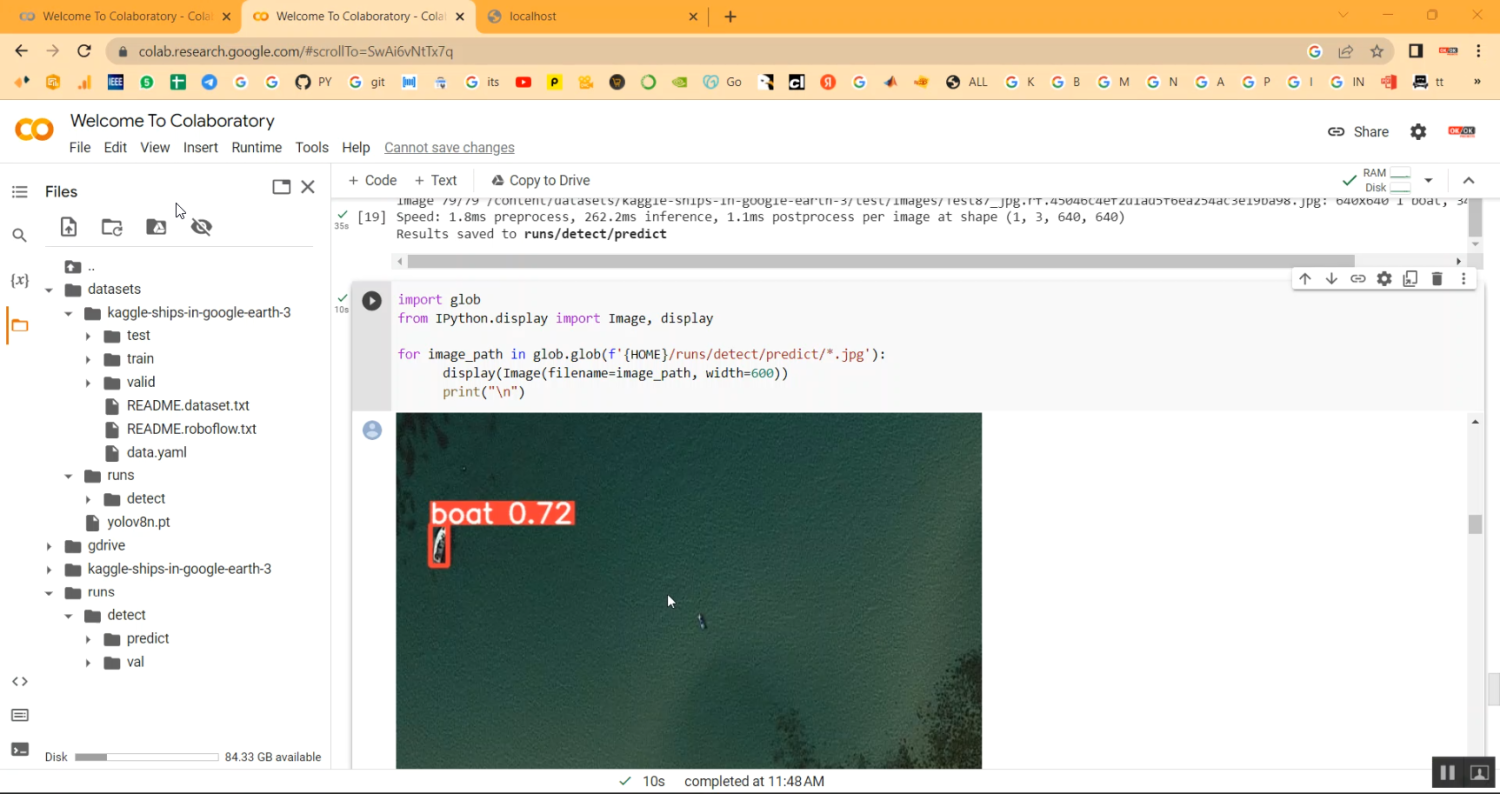Open the RAM and Disk dropdown arrow
1500x794 pixels.
point(1428,180)
